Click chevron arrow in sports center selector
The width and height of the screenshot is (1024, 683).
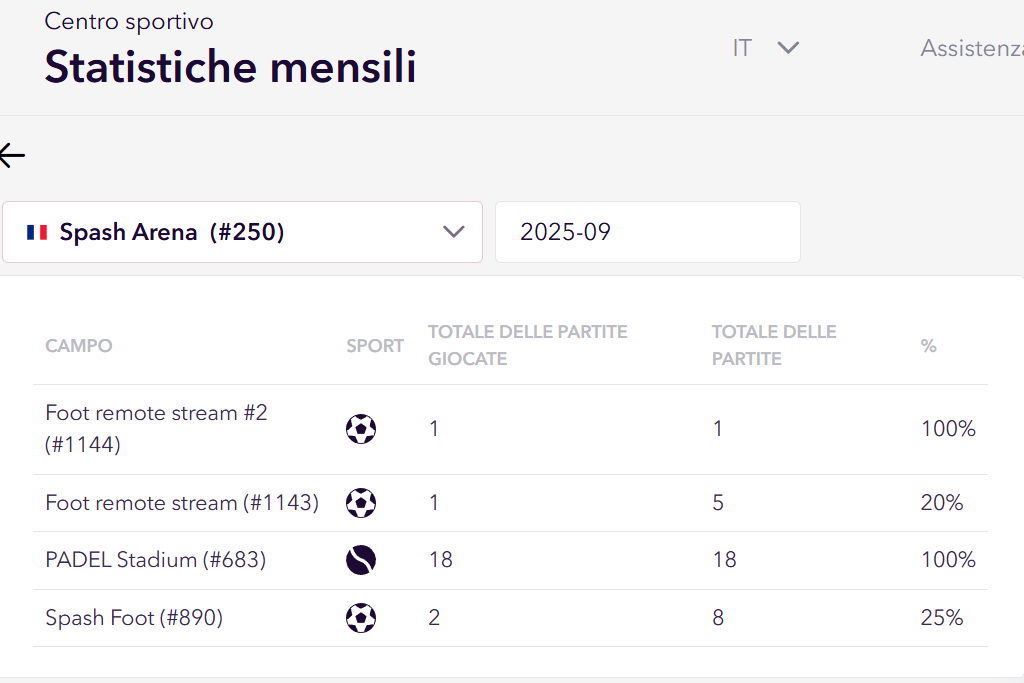(x=454, y=232)
